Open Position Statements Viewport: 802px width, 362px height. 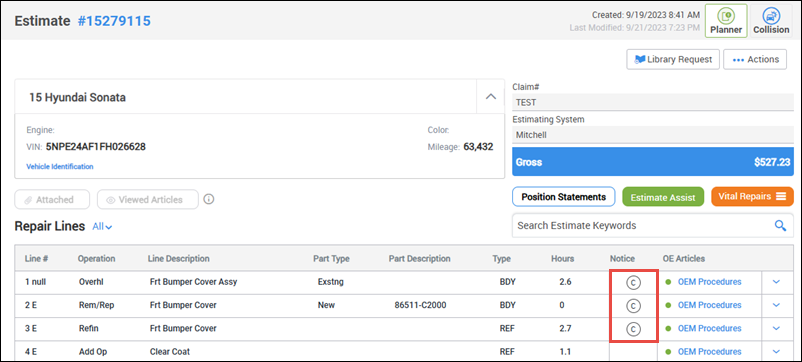[x=564, y=197]
